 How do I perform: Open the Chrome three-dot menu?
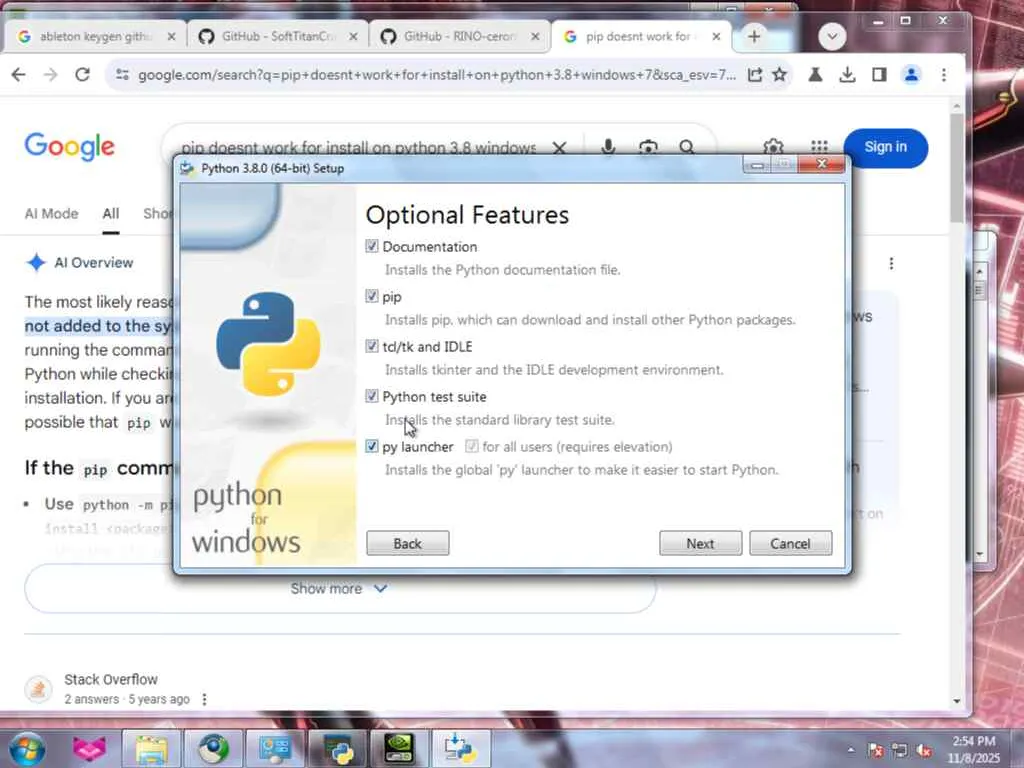944,74
